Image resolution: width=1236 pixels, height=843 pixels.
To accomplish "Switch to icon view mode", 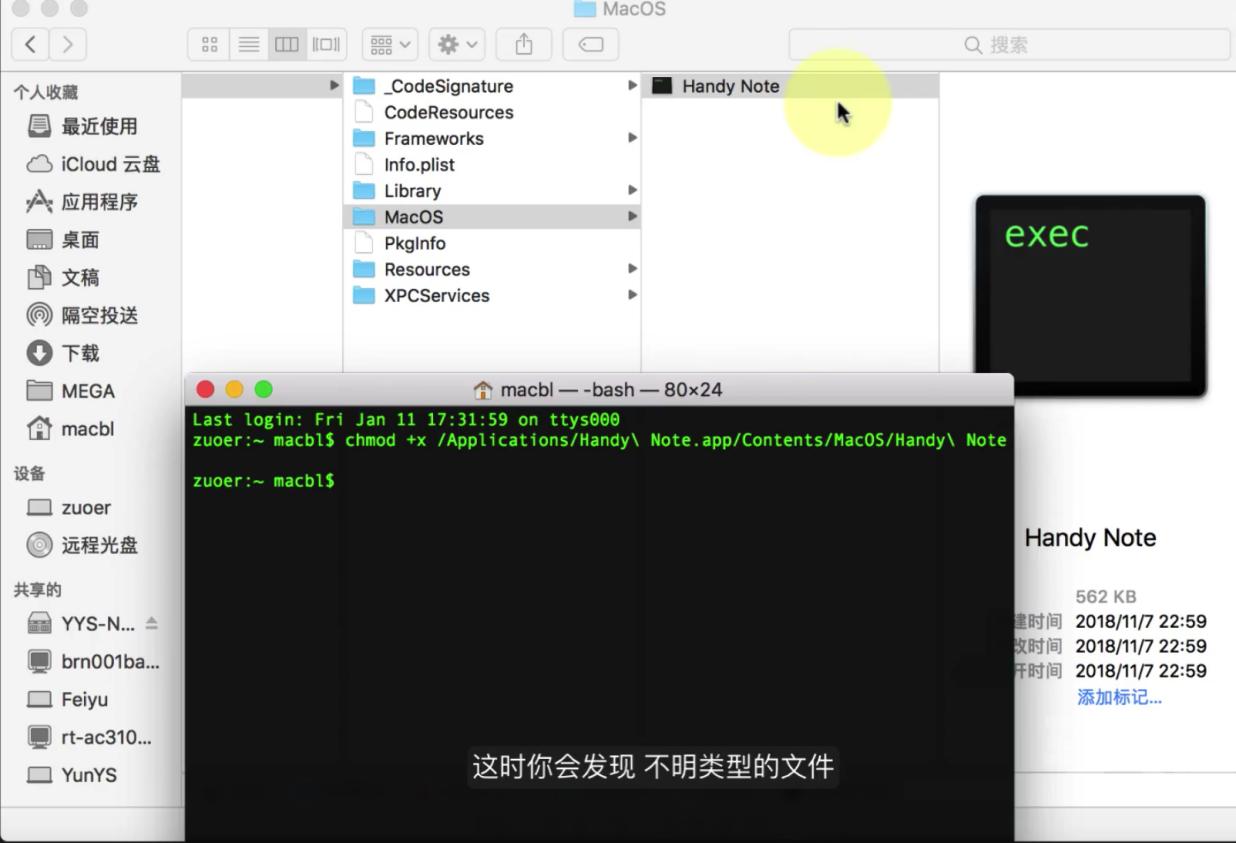I will (209, 43).
